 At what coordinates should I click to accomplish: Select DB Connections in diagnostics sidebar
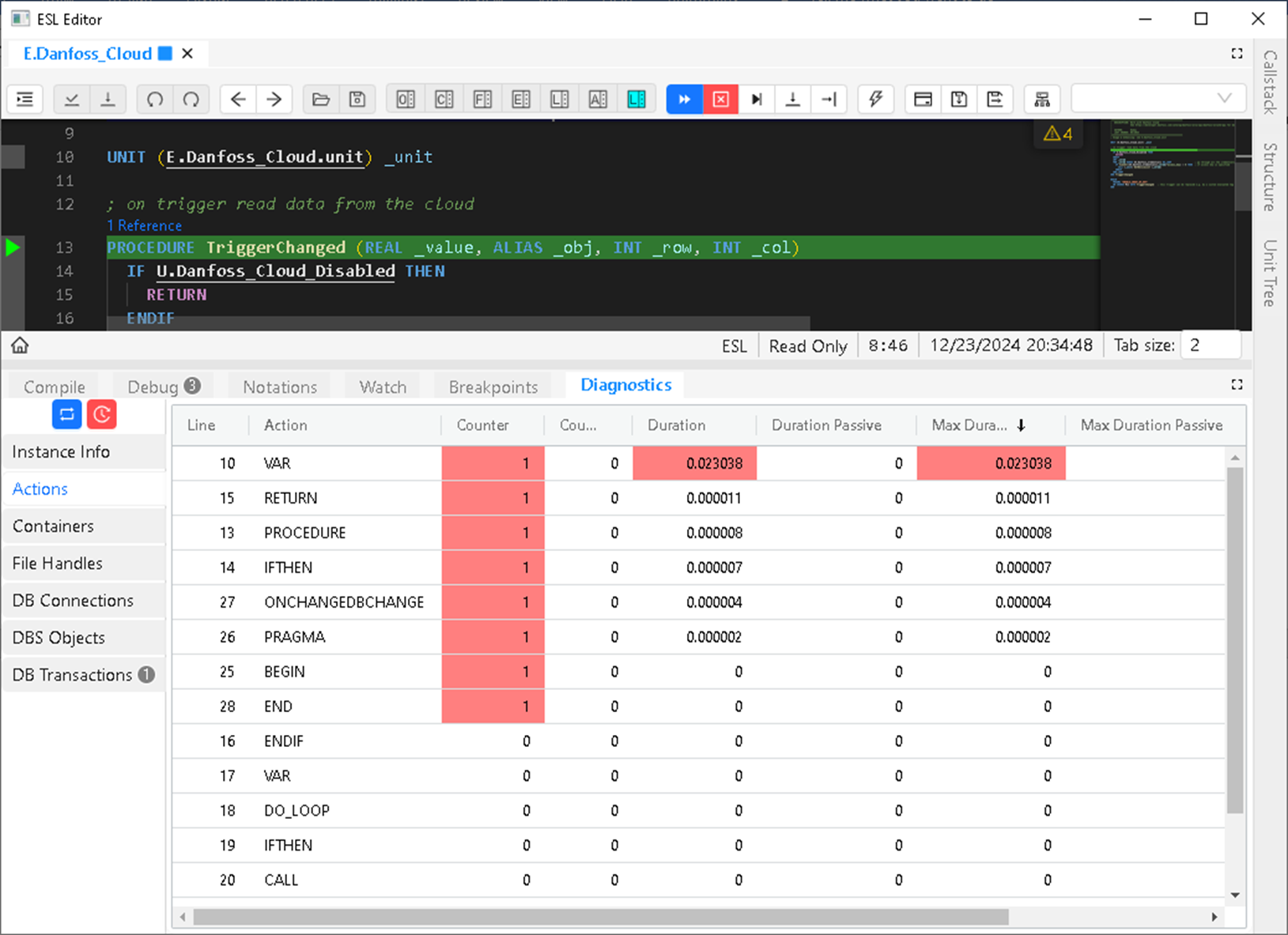pos(84,601)
